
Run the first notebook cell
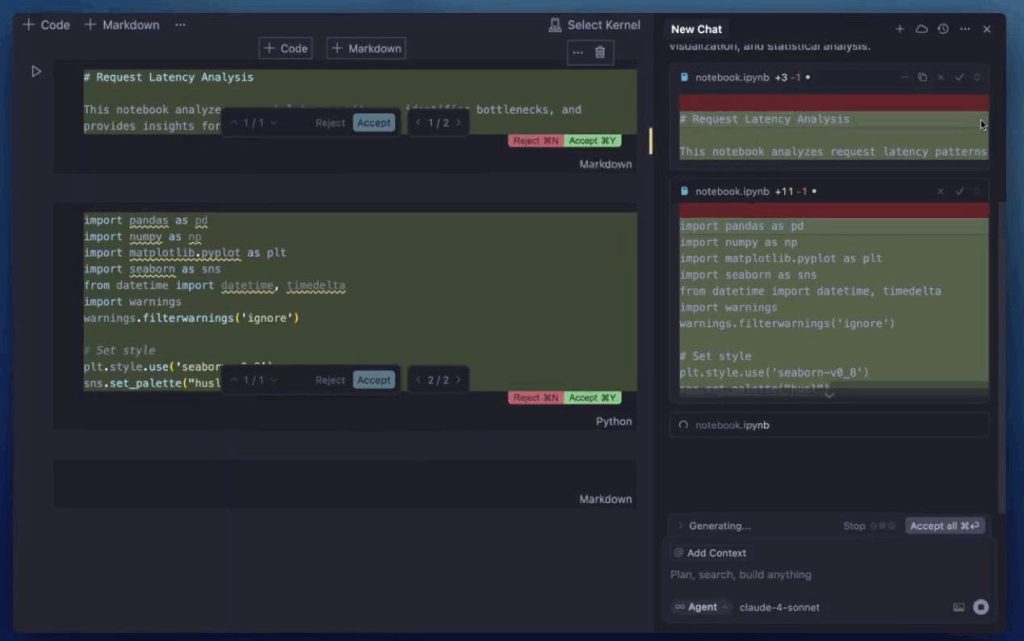pyautogui.click(x=36, y=71)
